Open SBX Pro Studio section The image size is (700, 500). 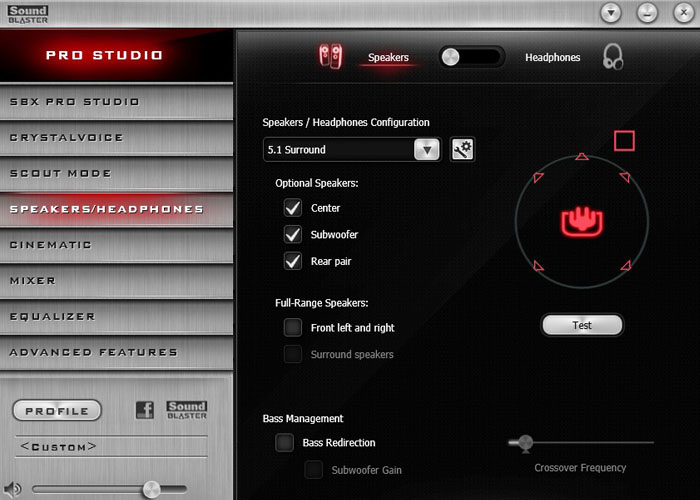click(117, 102)
